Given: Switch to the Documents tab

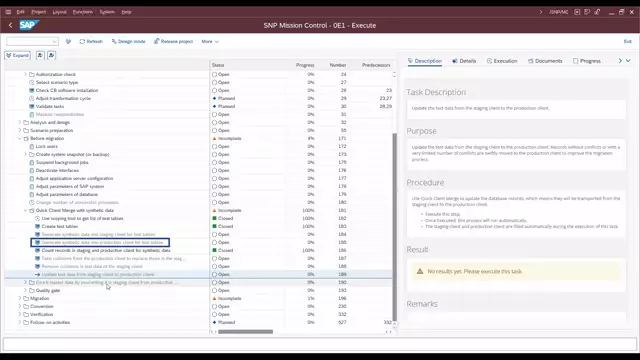Looking at the screenshot, I should (x=545, y=61).
